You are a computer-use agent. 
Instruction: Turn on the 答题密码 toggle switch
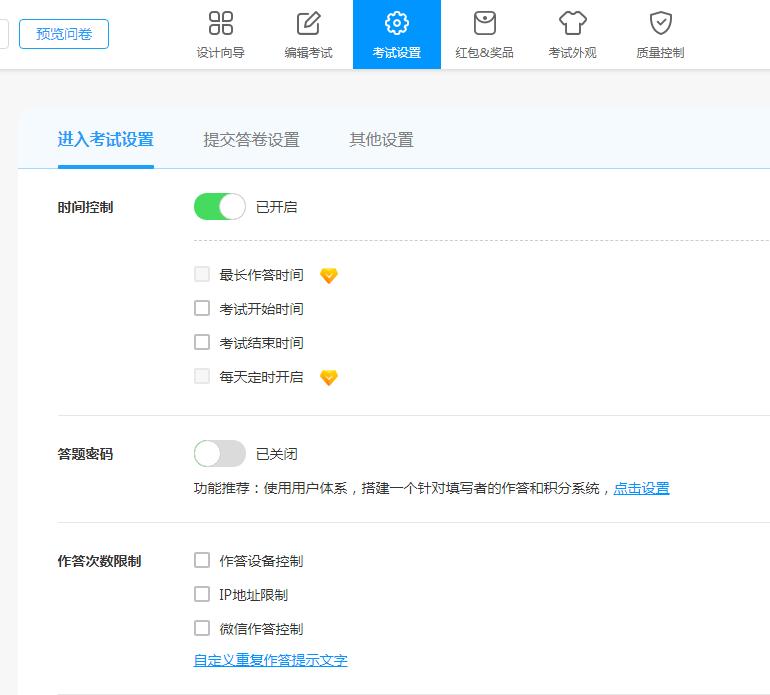click(x=220, y=453)
